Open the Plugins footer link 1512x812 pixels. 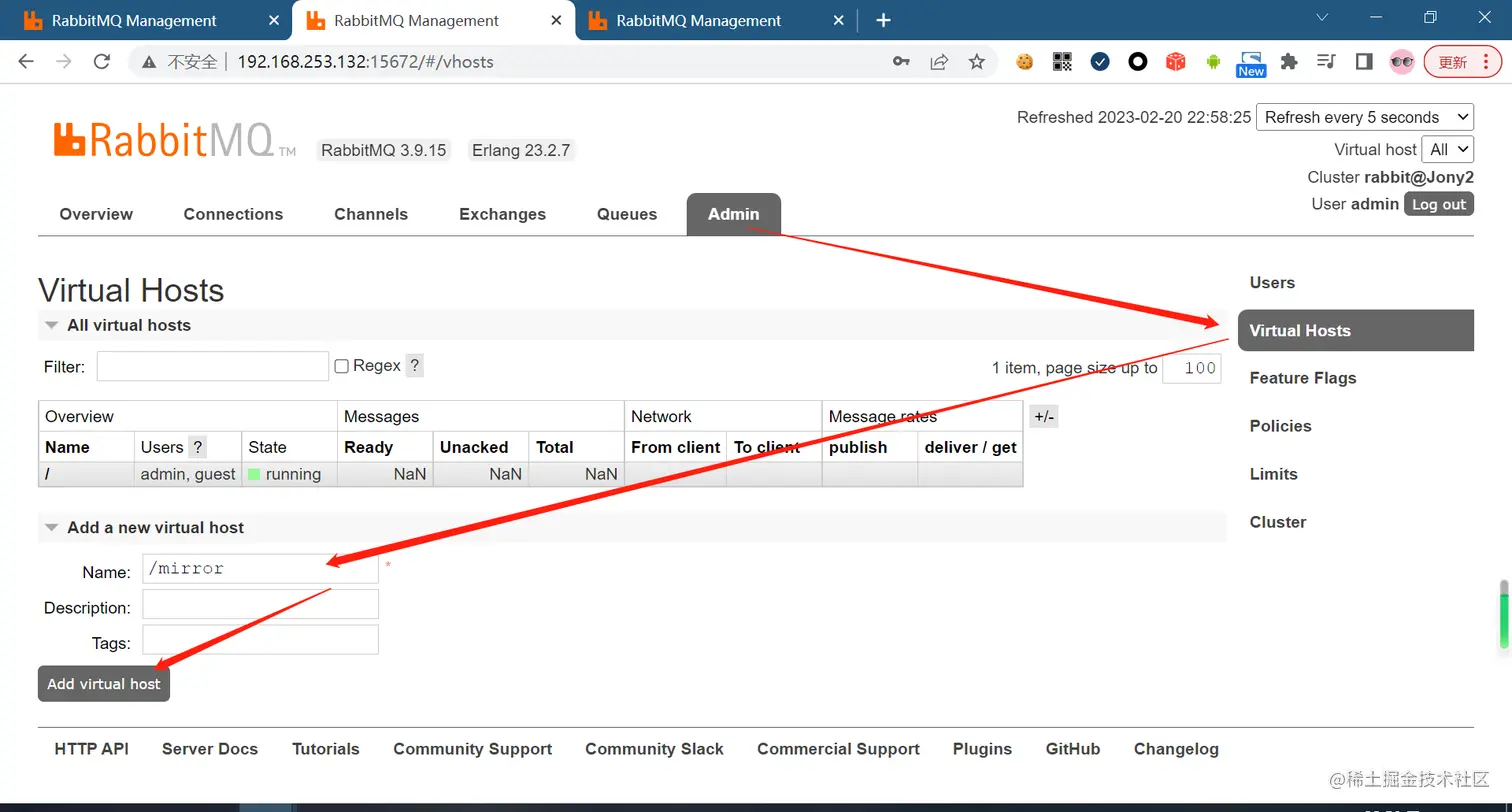(x=982, y=749)
